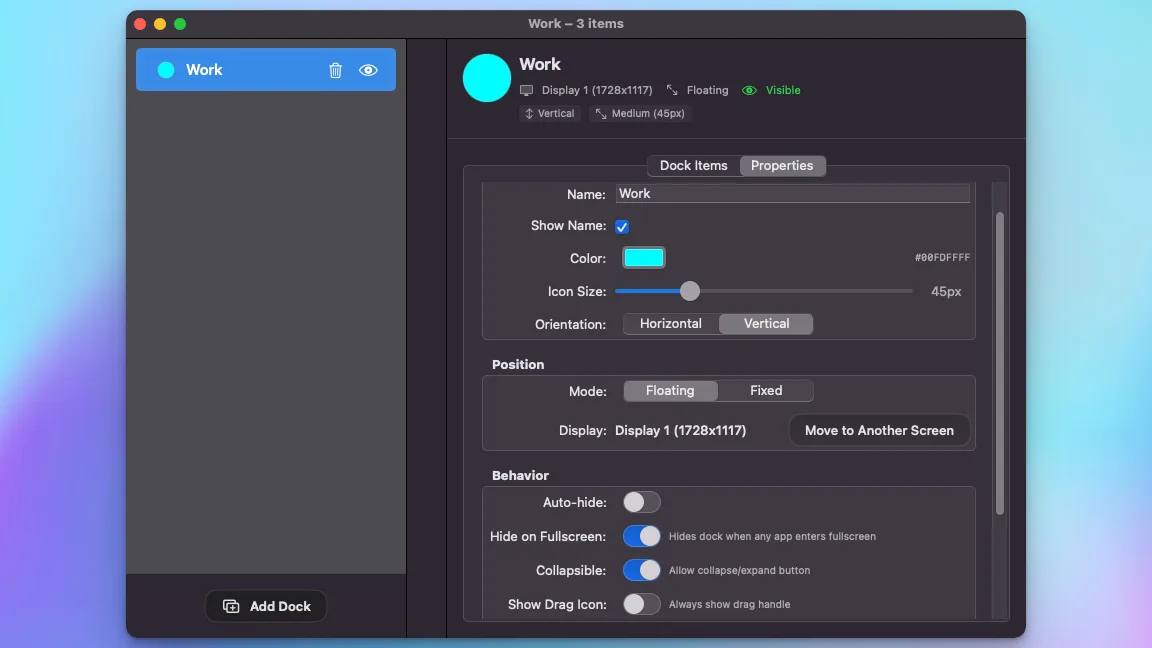Click the Display 1 (1728x1117) label in header

[597, 90]
